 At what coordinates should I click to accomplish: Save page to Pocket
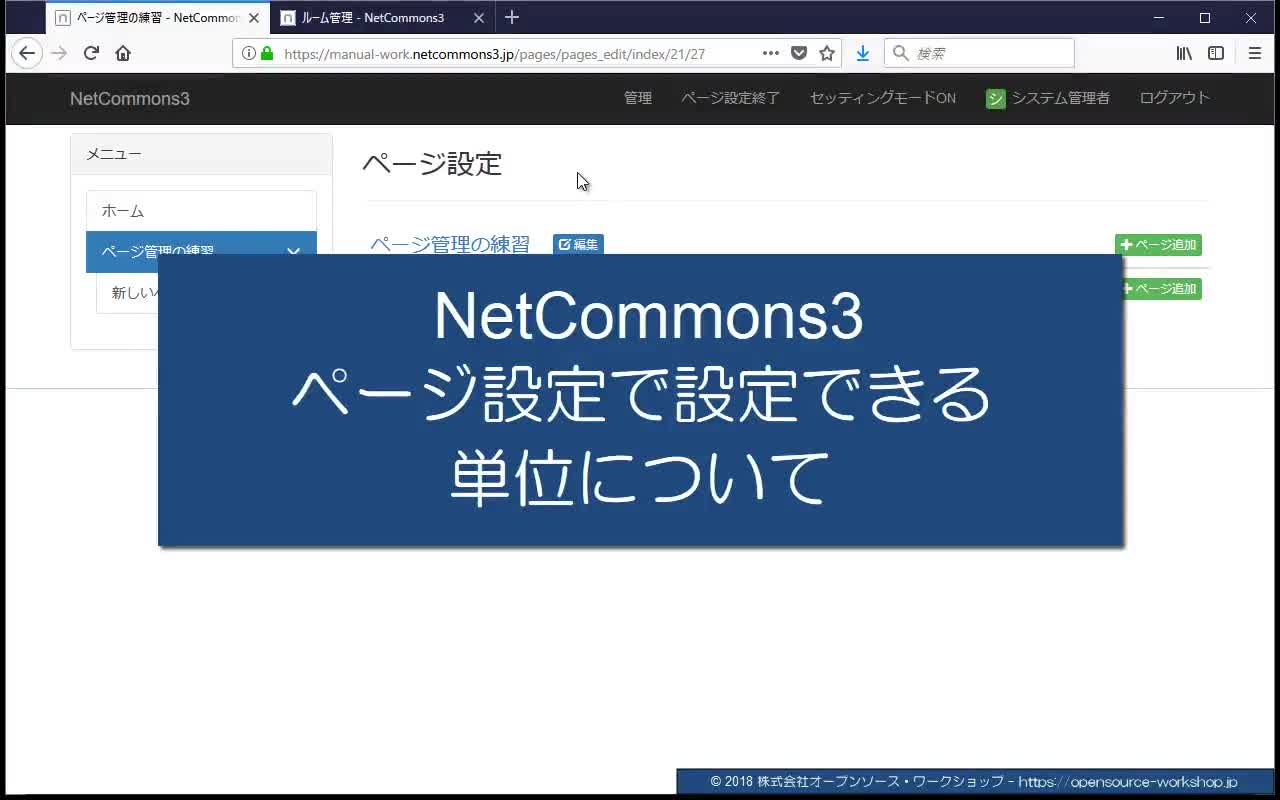(799, 53)
